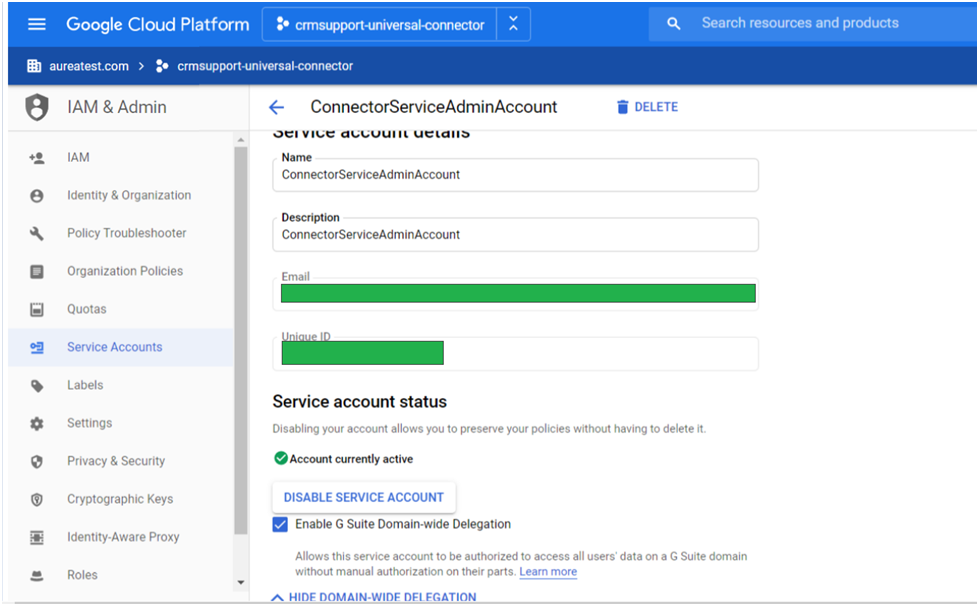Click the sidebar scrollbar thumb
979x606 pixels.
tap(240, 341)
